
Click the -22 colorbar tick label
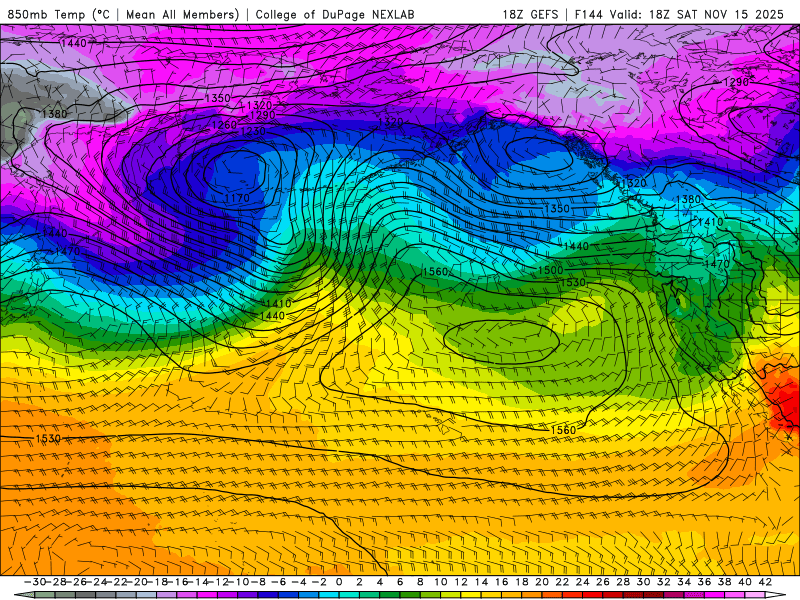(x=117, y=582)
